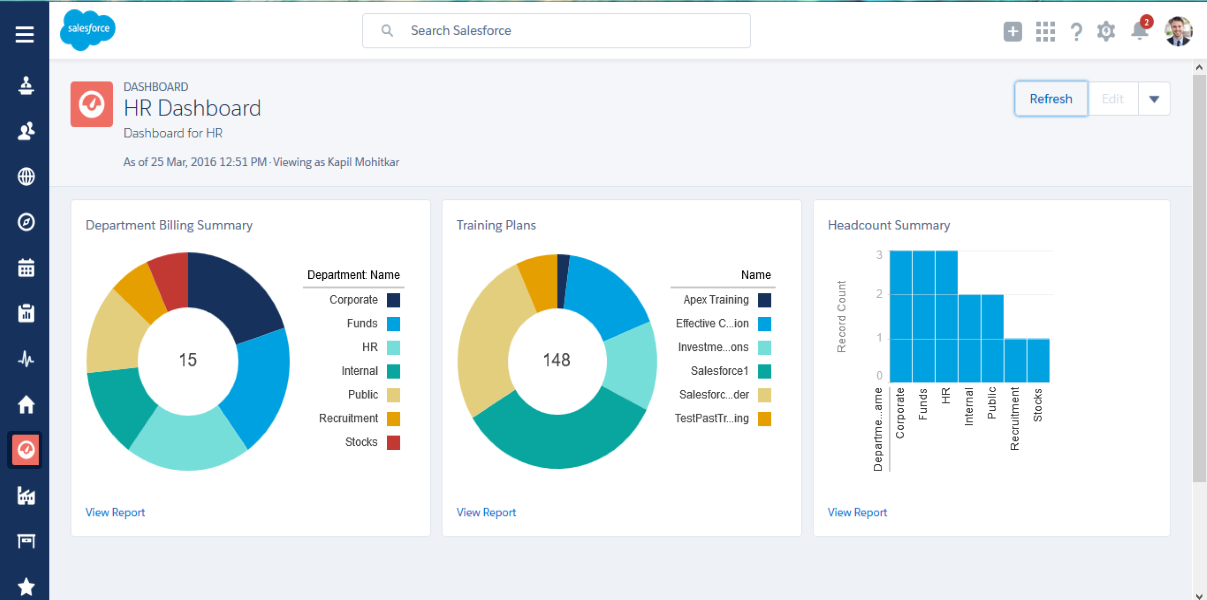The image size is (1207, 600).
Task: Open the storefront icon in sidebar
Action: [x=26, y=541]
